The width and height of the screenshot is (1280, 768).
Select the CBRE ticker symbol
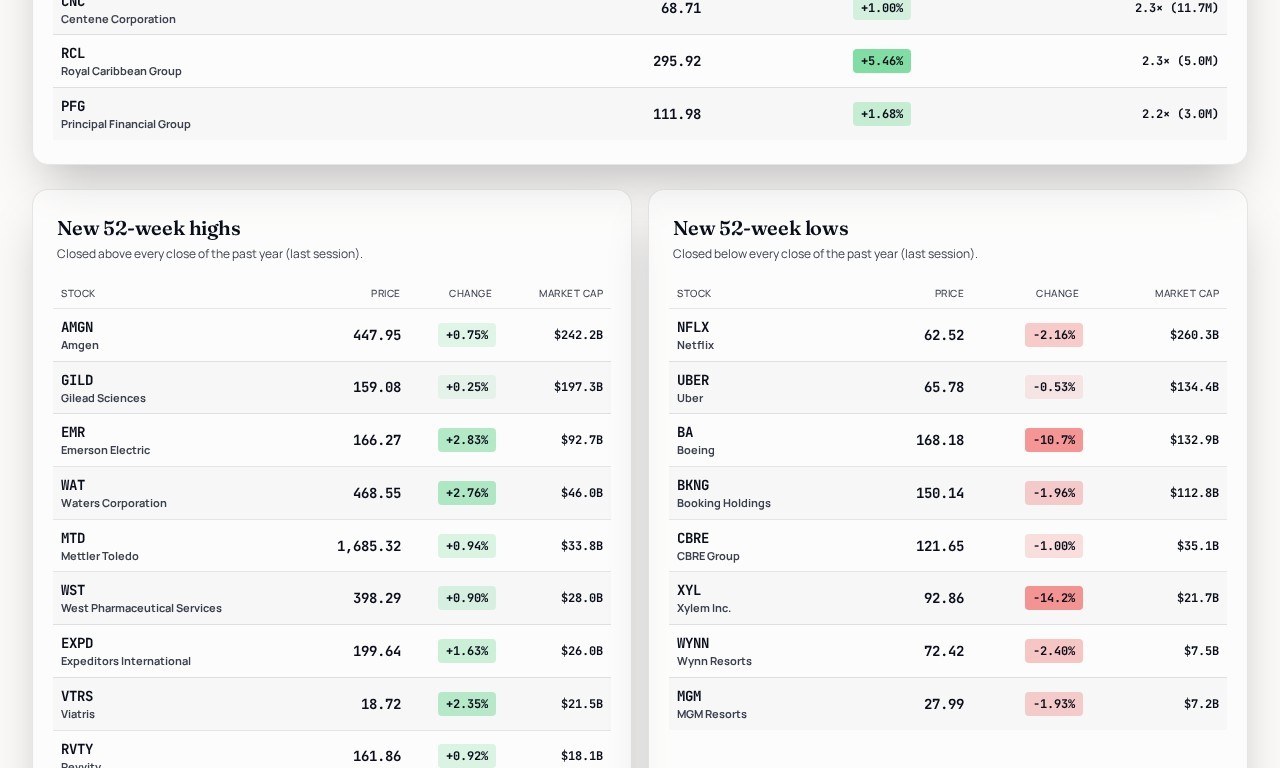(693, 538)
